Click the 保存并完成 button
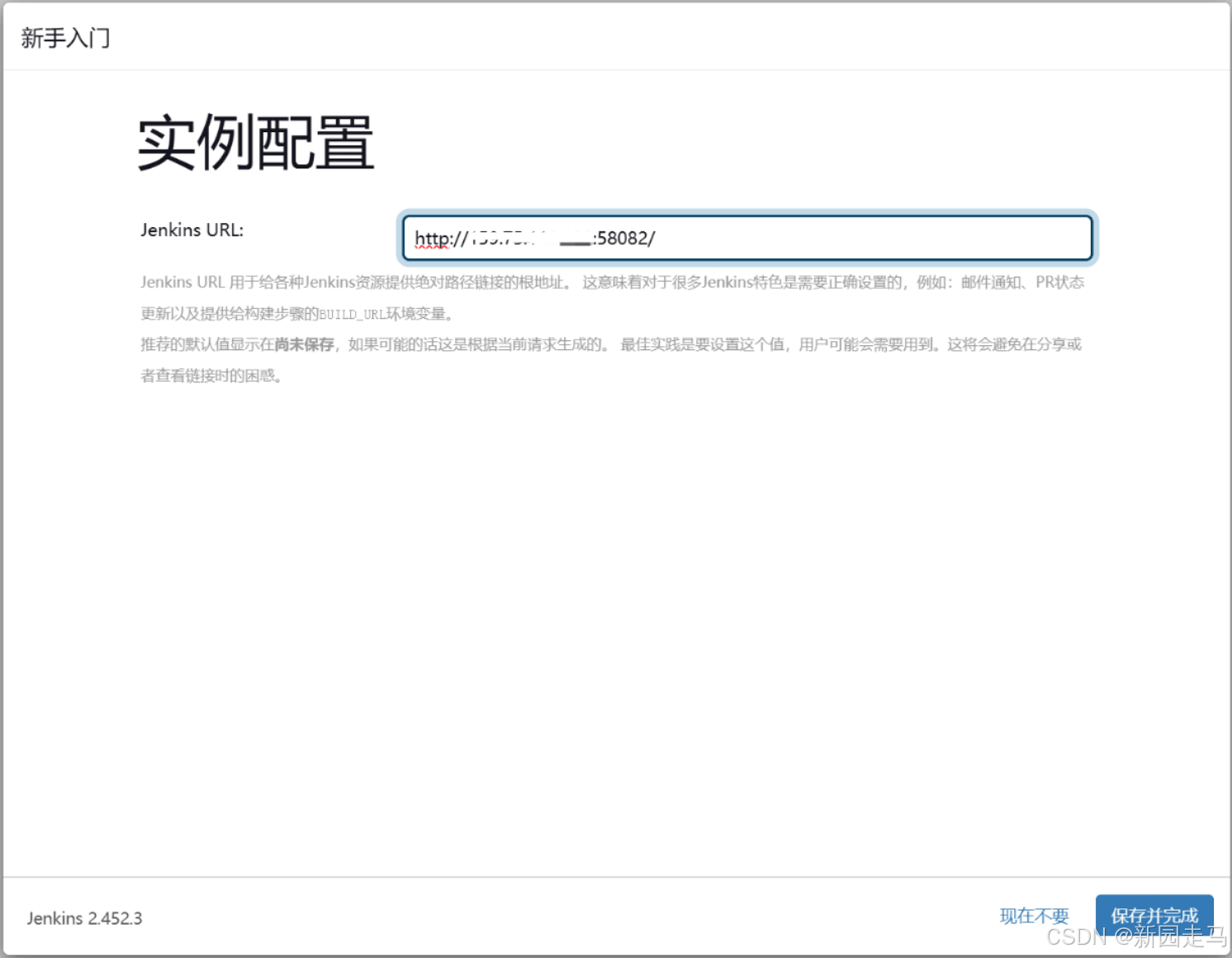 coord(1154,916)
